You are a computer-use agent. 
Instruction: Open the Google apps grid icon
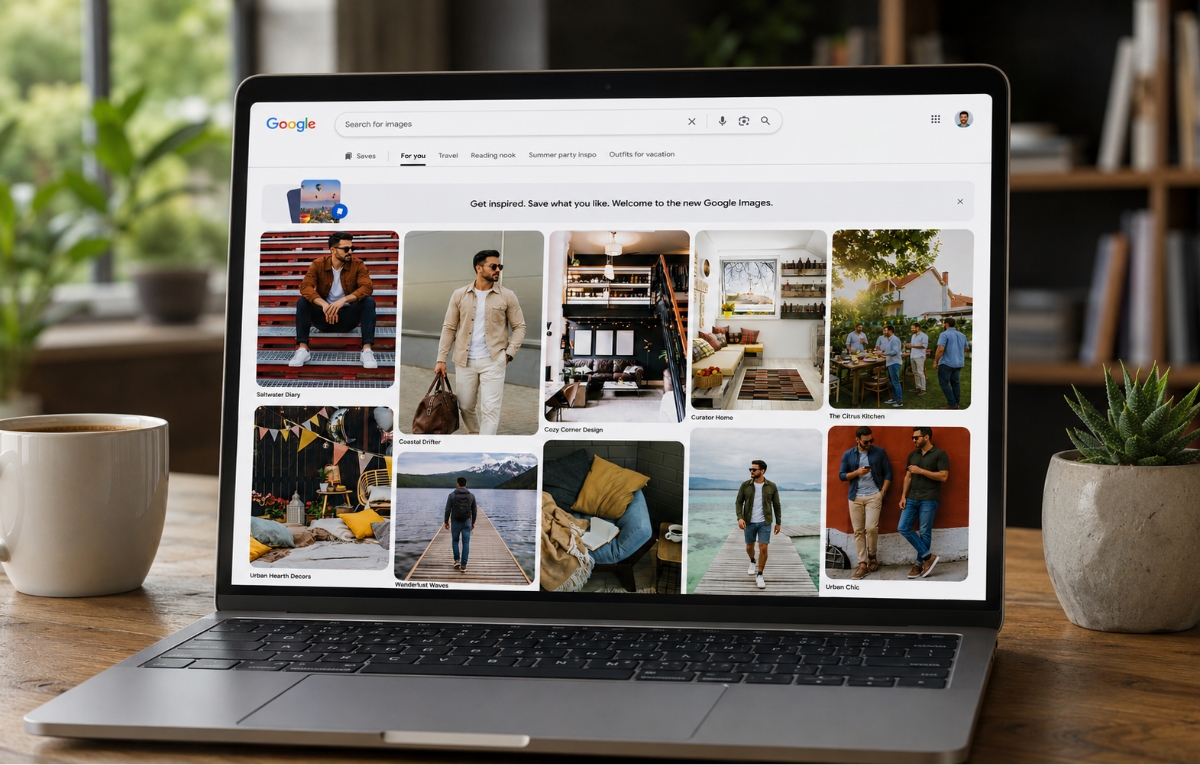click(x=935, y=119)
